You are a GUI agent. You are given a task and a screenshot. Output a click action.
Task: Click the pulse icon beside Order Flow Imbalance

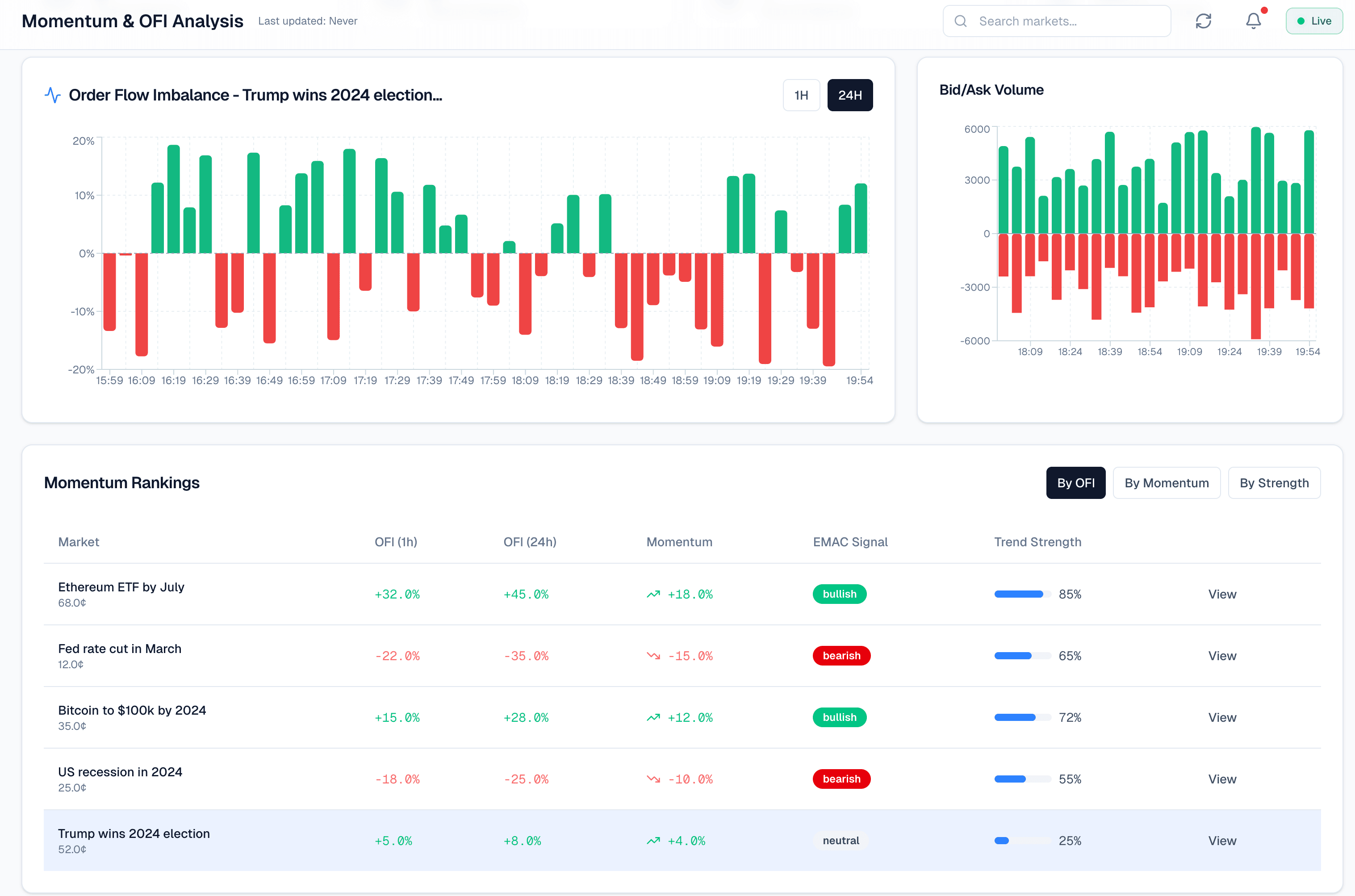[x=53, y=95]
